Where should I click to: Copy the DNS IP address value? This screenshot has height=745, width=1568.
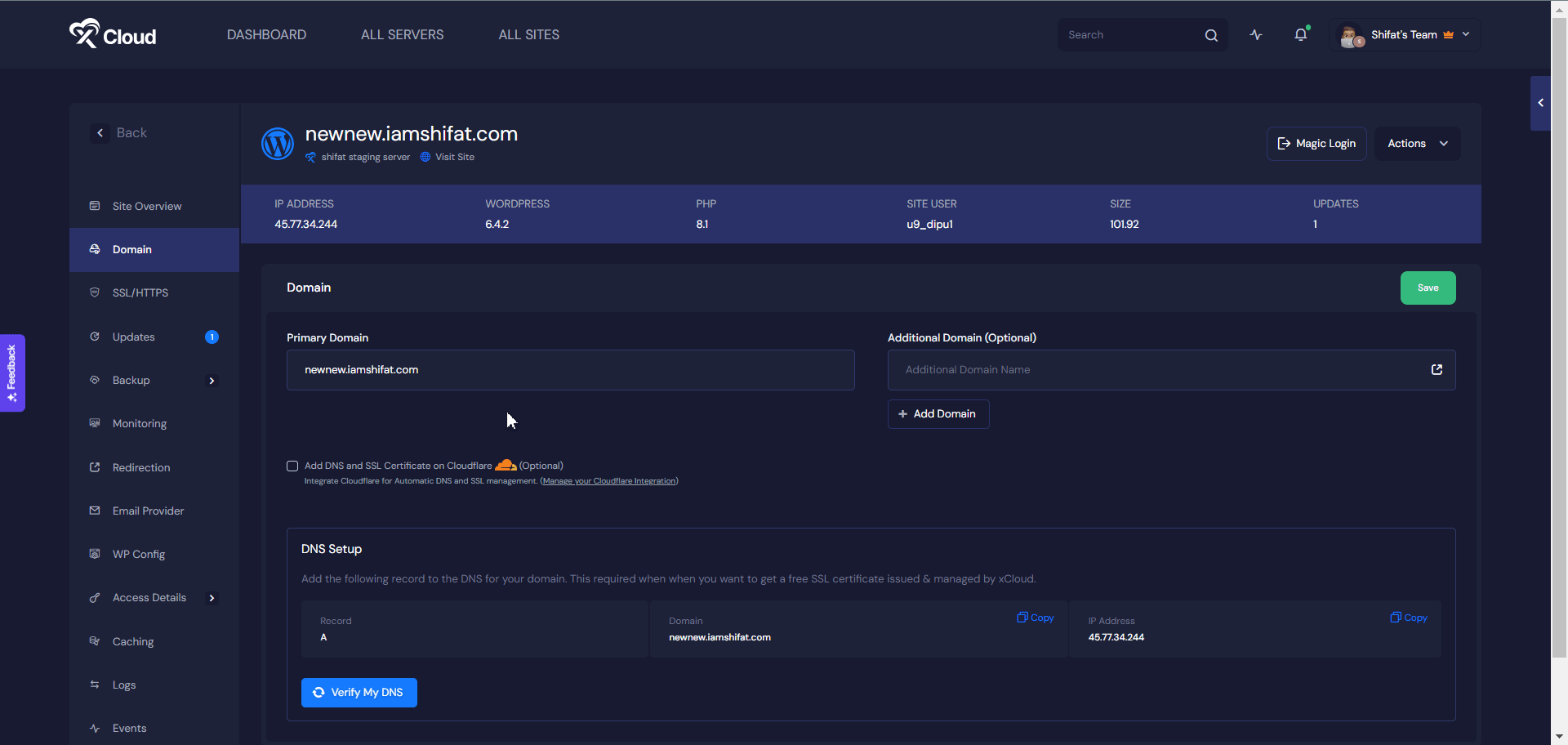click(1409, 618)
